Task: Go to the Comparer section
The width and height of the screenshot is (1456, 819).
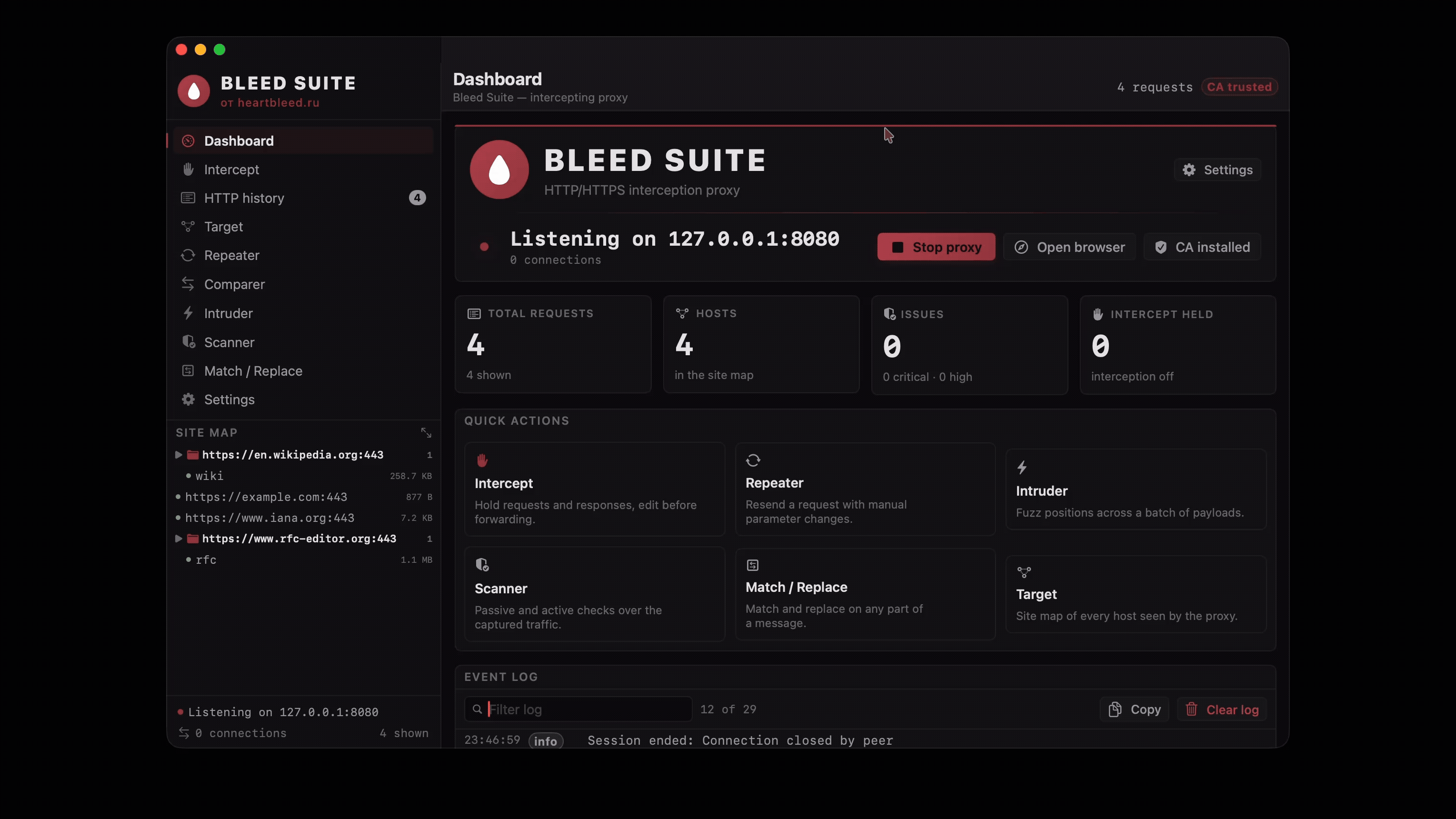Action: pos(303,284)
